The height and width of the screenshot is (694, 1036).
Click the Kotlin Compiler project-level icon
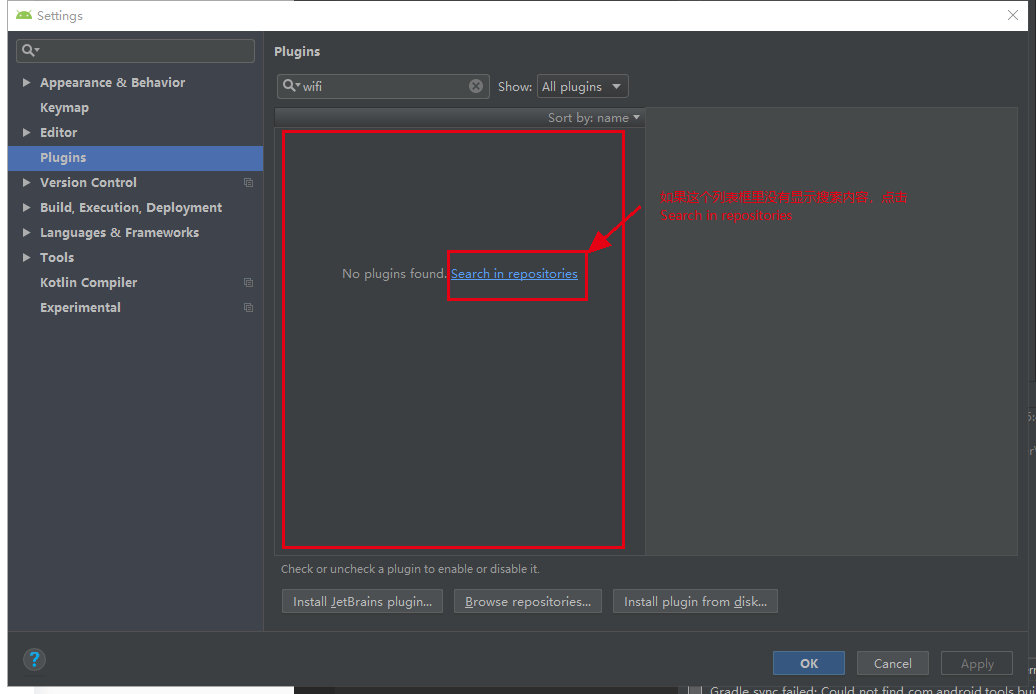tap(248, 282)
